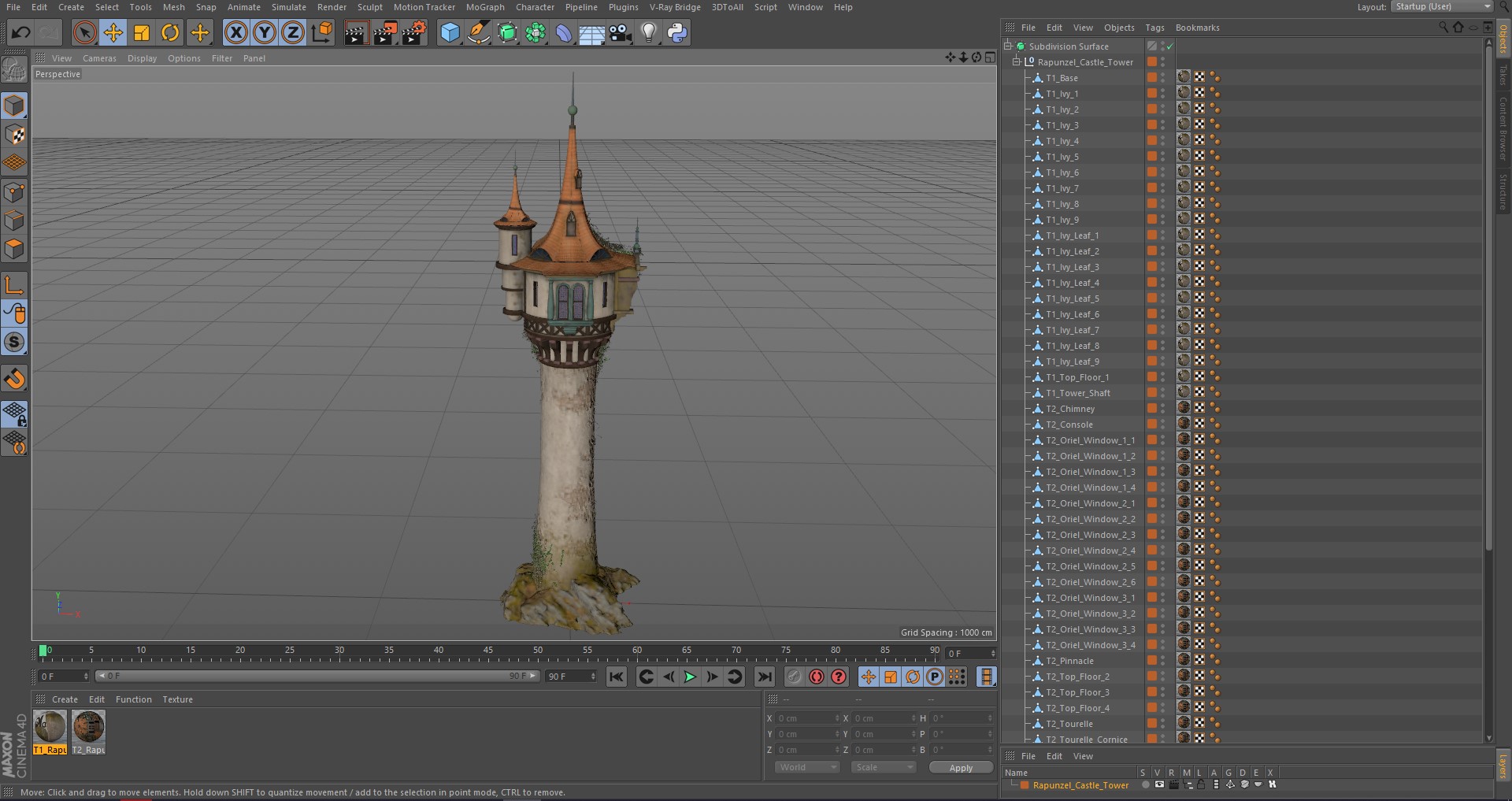Add a Light object

click(x=649, y=32)
